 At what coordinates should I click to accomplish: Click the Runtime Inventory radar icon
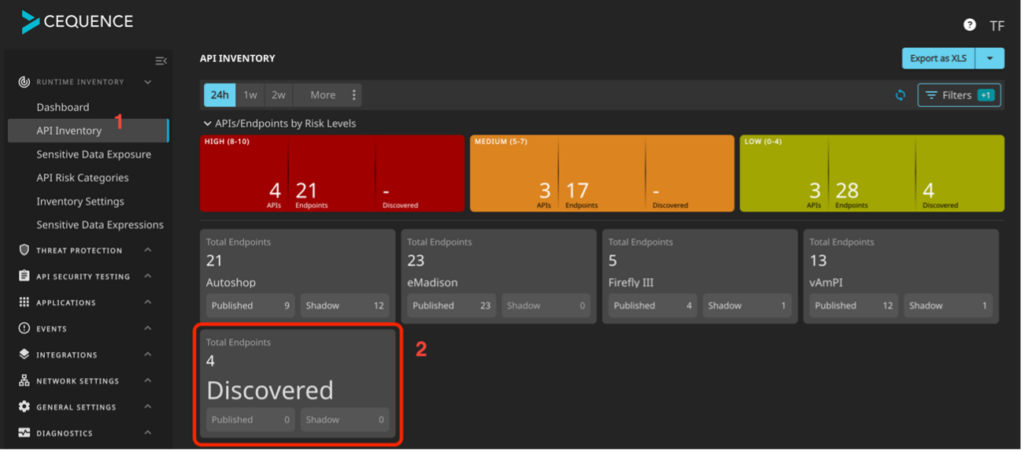click(24, 82)
